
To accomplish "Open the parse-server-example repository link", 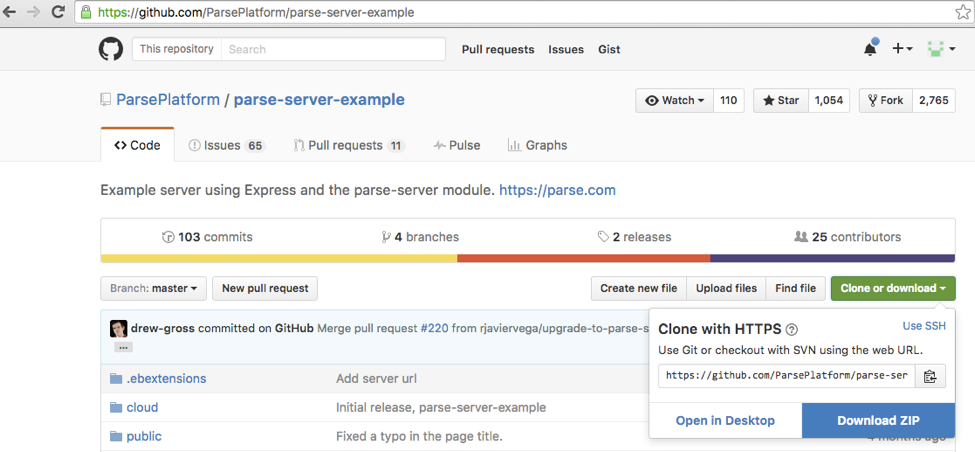I will click(x=319, y=99).
